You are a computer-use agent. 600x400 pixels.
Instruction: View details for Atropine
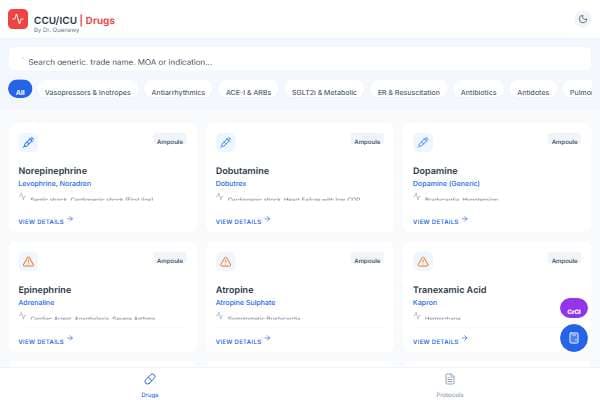[243, 341]
